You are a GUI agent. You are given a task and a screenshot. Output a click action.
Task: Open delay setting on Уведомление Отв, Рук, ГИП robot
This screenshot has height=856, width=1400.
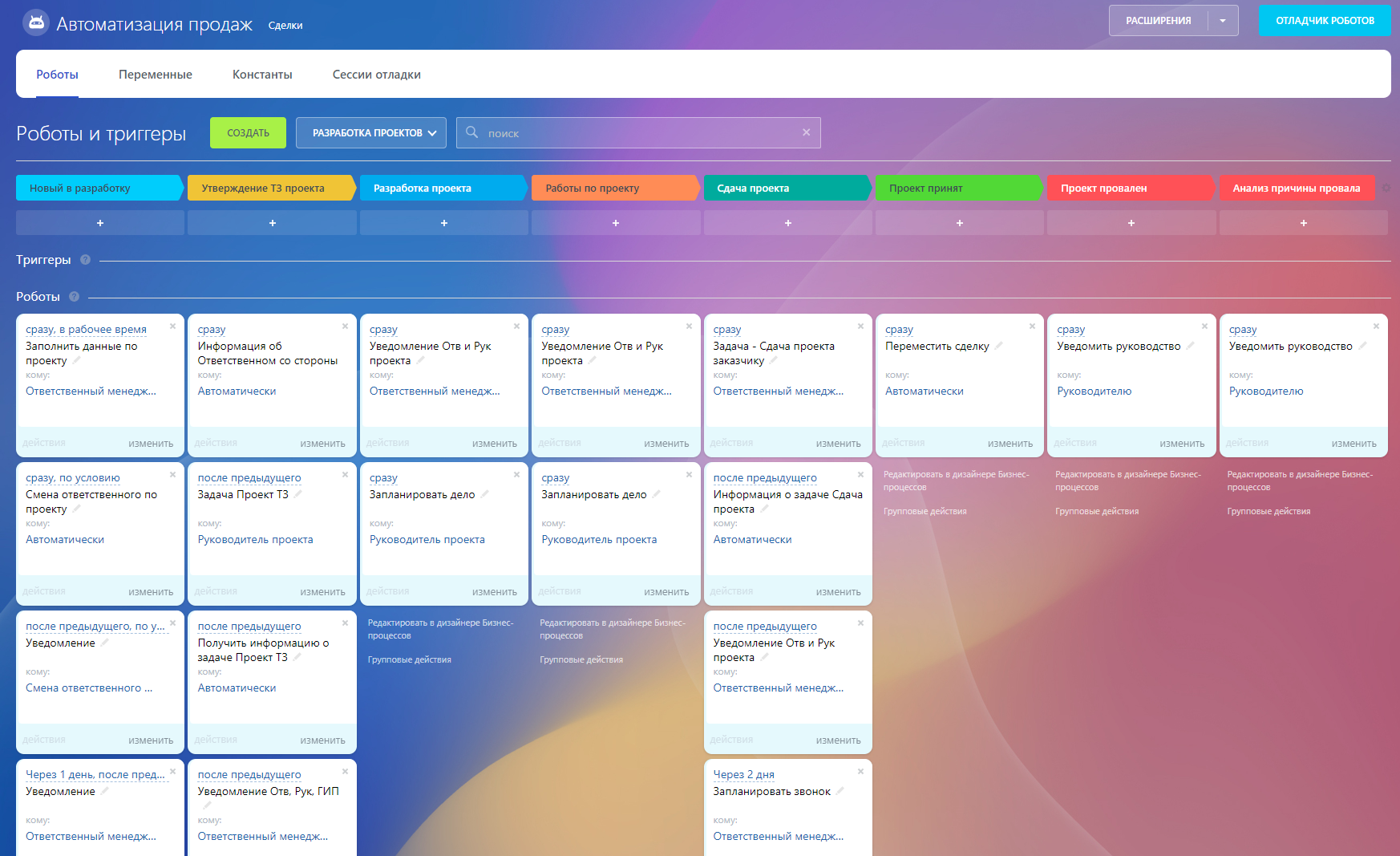(249, 774)
